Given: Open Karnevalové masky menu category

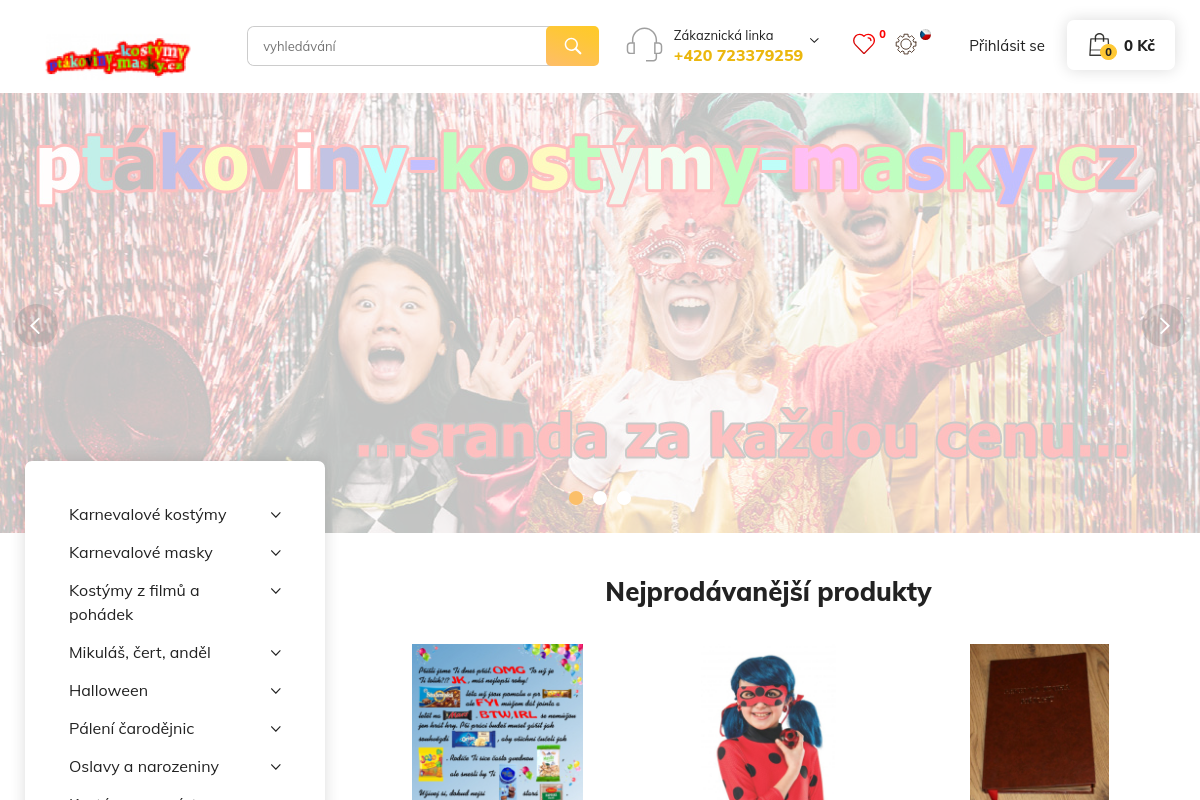Looking at the screenshot, I should point(141,553).
